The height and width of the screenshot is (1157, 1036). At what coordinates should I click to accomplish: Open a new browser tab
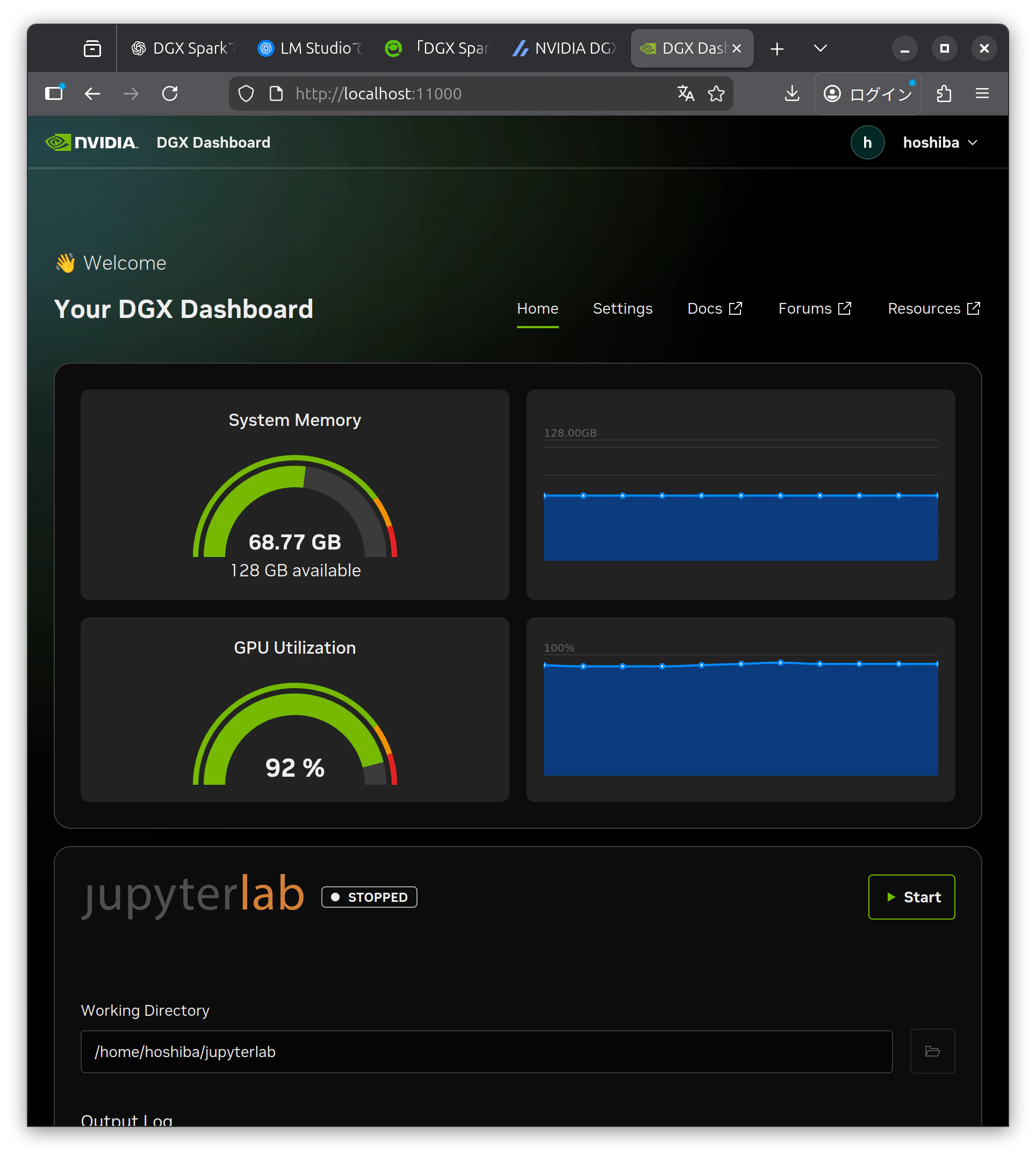point(776,48)
